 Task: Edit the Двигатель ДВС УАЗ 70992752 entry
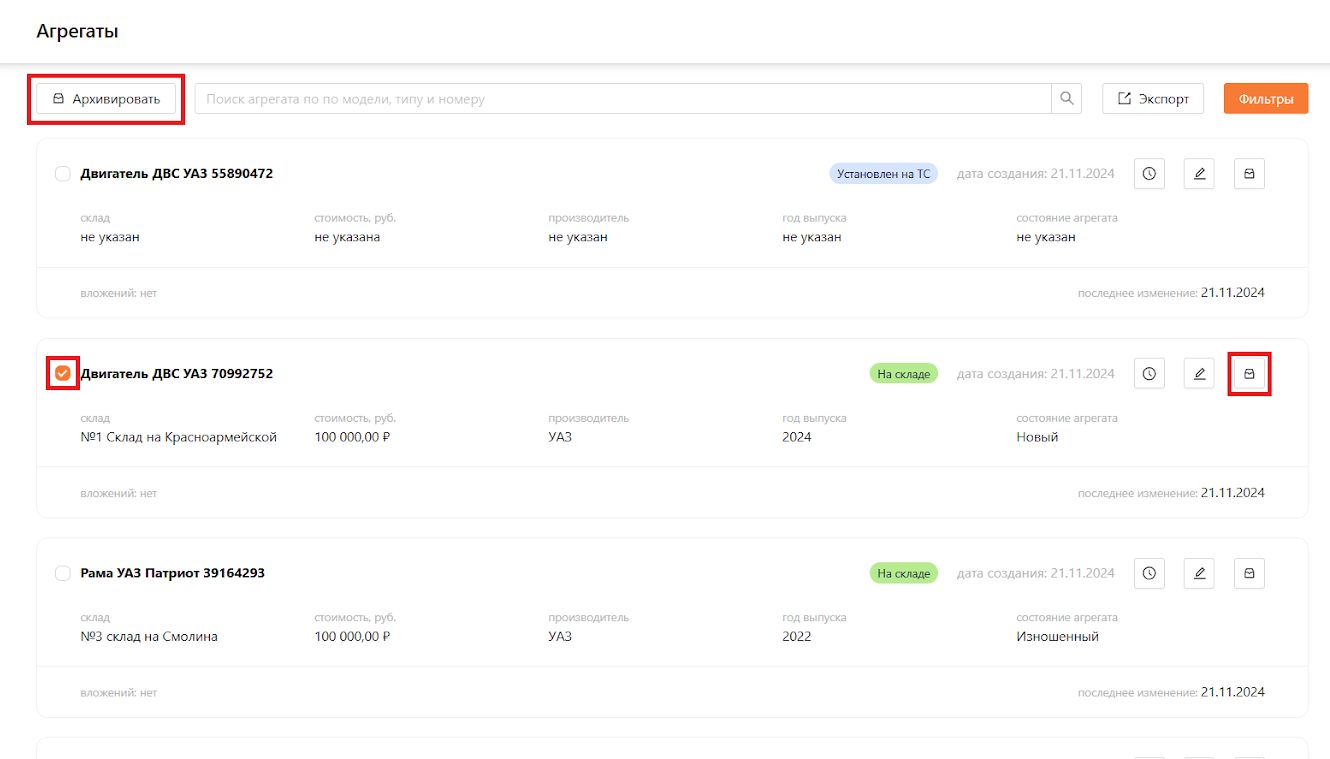click(x=1199, y=374)
